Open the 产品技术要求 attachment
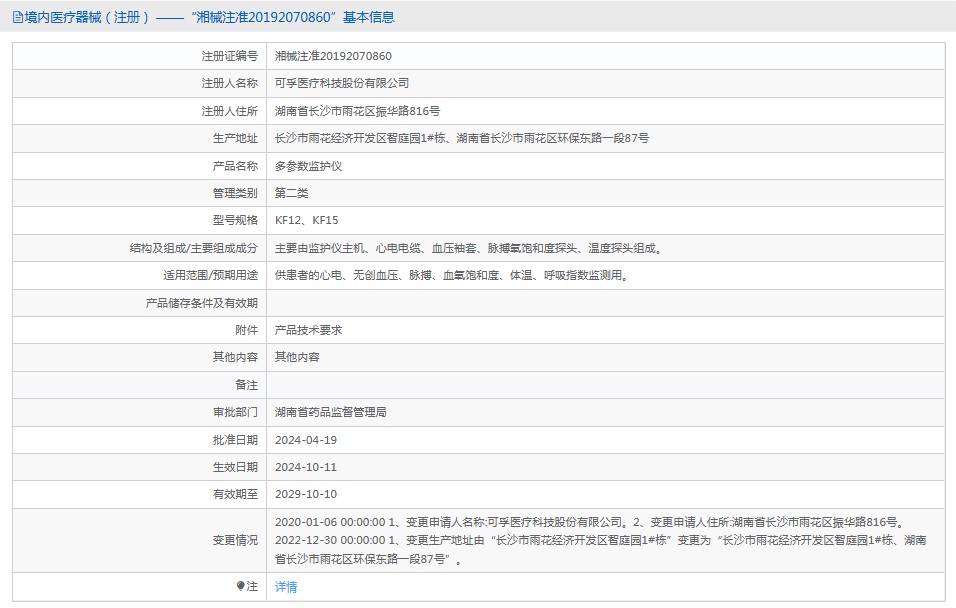Screen dimensions: 956x608 click(309, 330)
